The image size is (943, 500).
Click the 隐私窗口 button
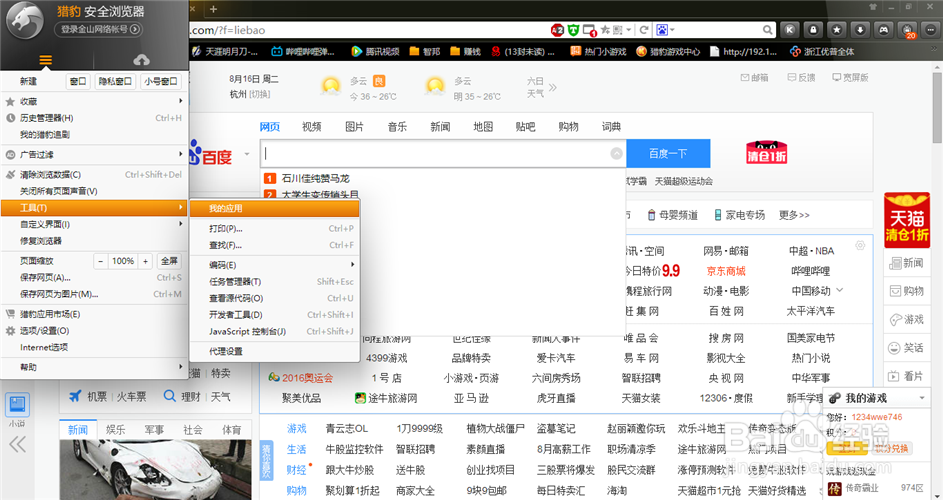(x=115, y=81)
